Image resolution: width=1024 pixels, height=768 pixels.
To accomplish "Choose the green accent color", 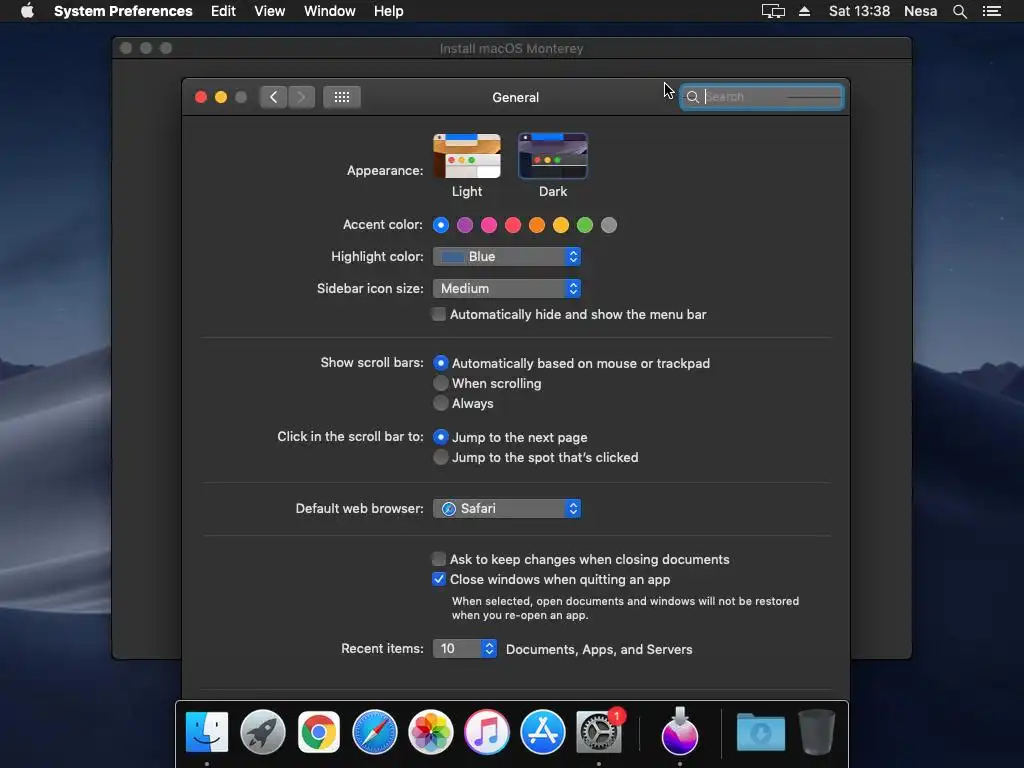I will [x=585, y=225].
